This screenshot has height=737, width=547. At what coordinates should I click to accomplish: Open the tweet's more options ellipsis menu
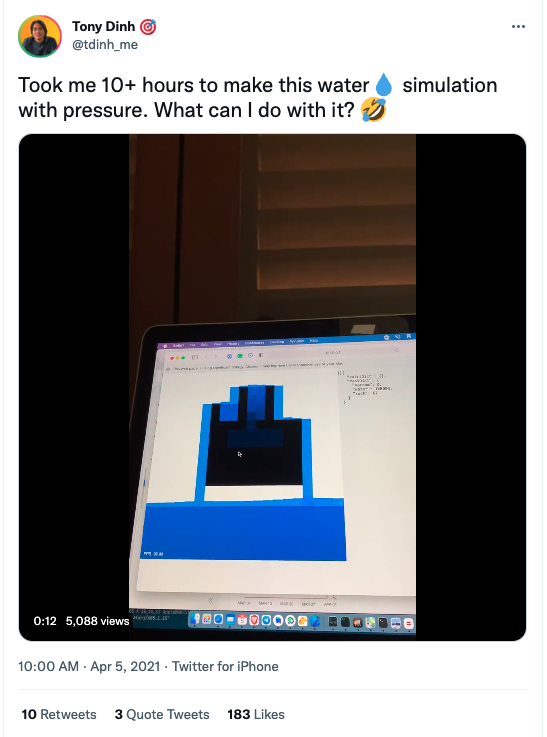coord(518,26)
